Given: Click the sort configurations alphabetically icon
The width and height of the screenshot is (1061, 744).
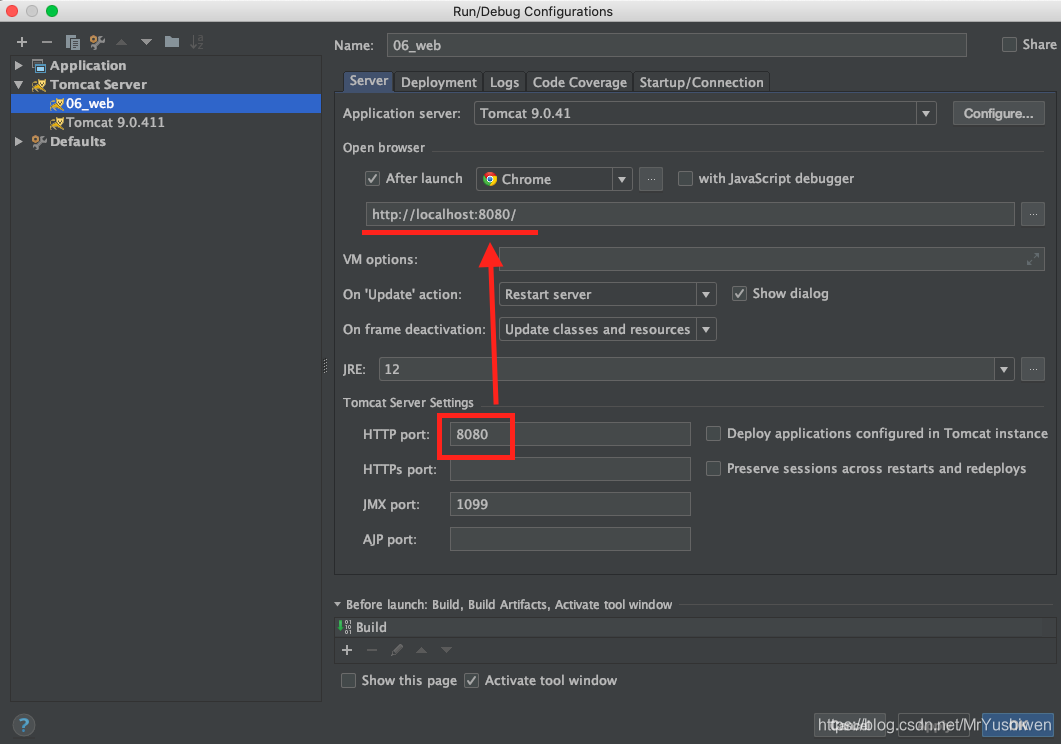Looking at the screenshot, I should 197,42.
